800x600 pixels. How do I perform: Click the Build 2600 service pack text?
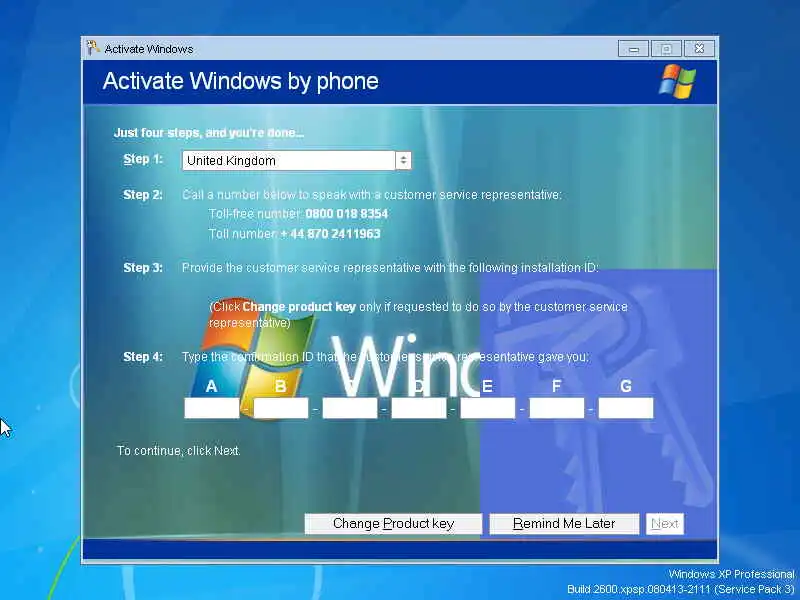[x=681, y=589]
